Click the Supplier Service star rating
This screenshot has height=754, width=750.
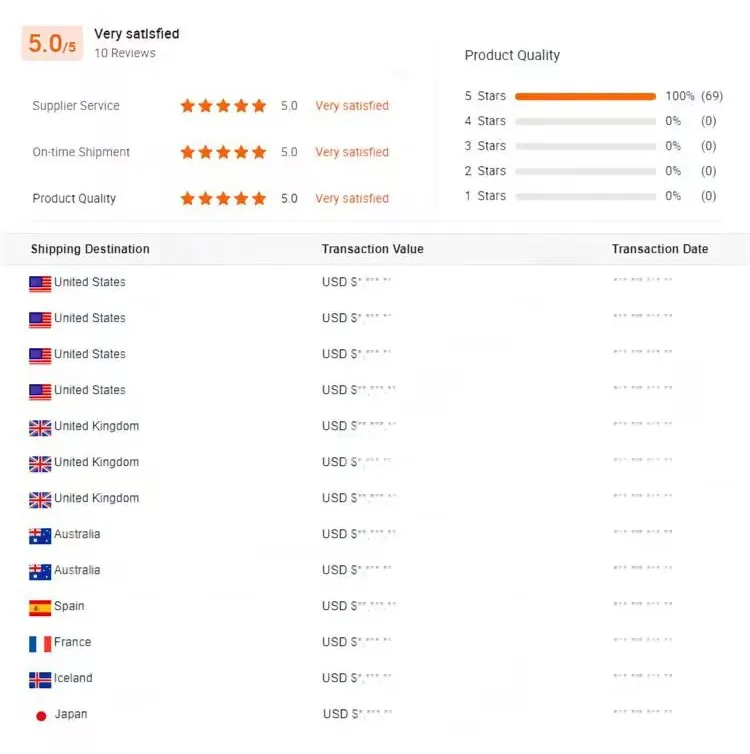click(x=223, y=106)
